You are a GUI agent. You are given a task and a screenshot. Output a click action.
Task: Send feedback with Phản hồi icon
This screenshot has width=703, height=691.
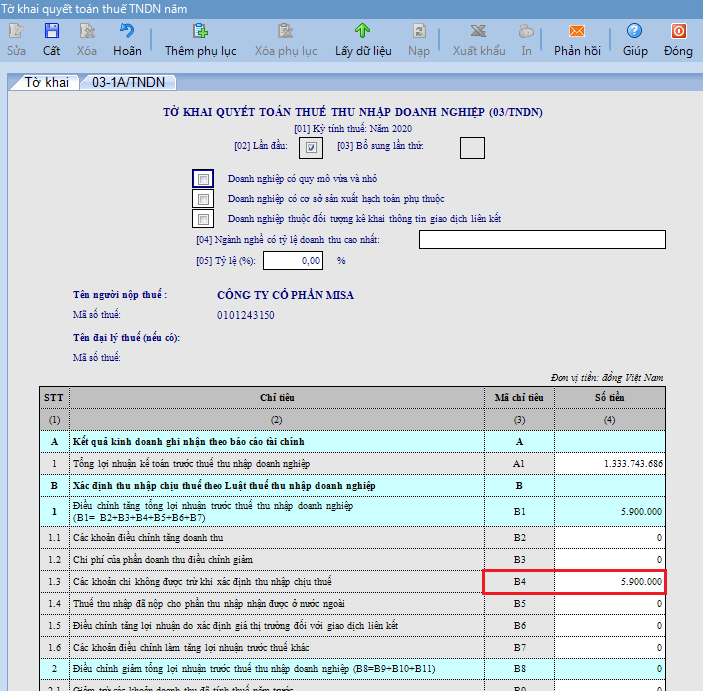(577, 31)
